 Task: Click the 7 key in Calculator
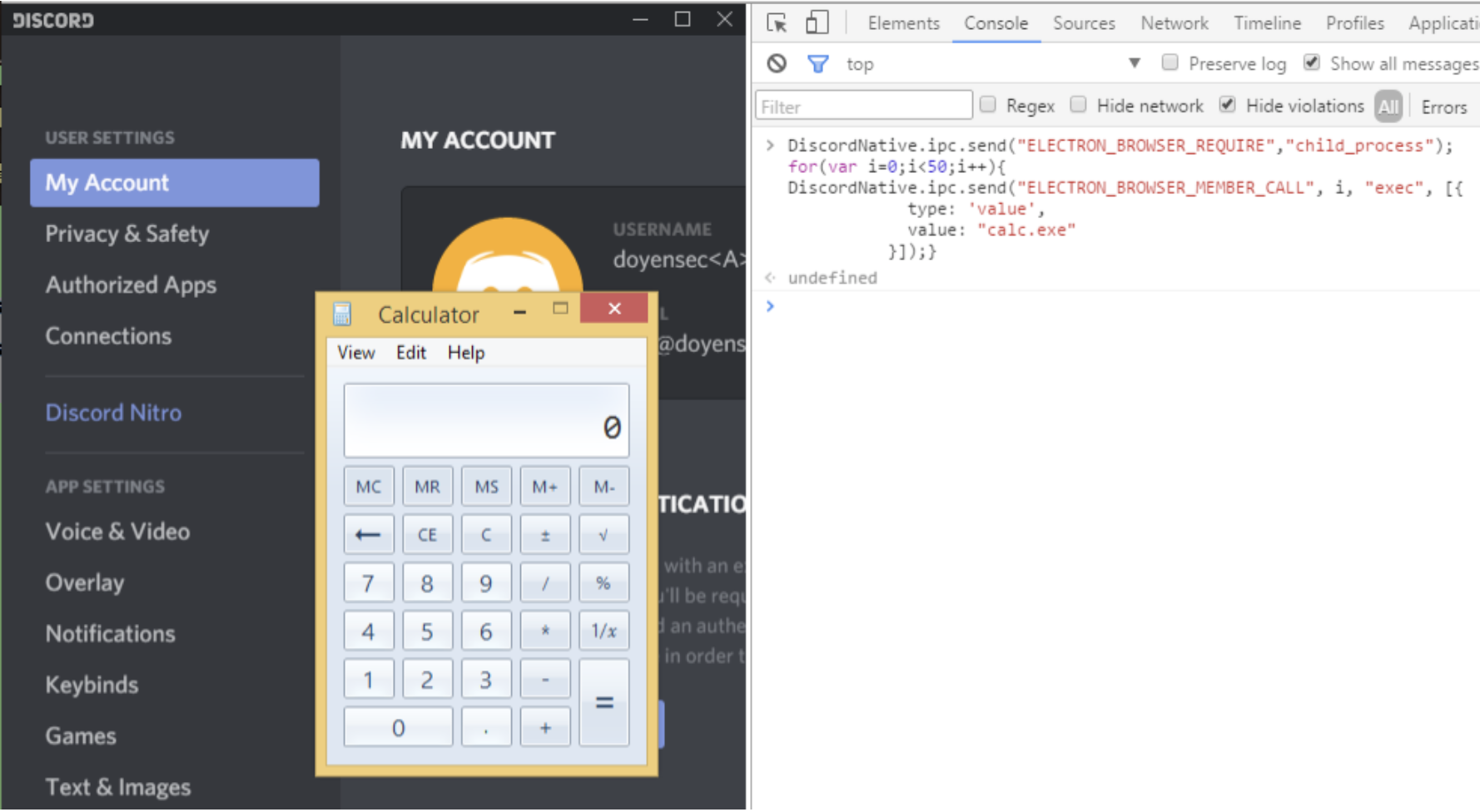369,583
